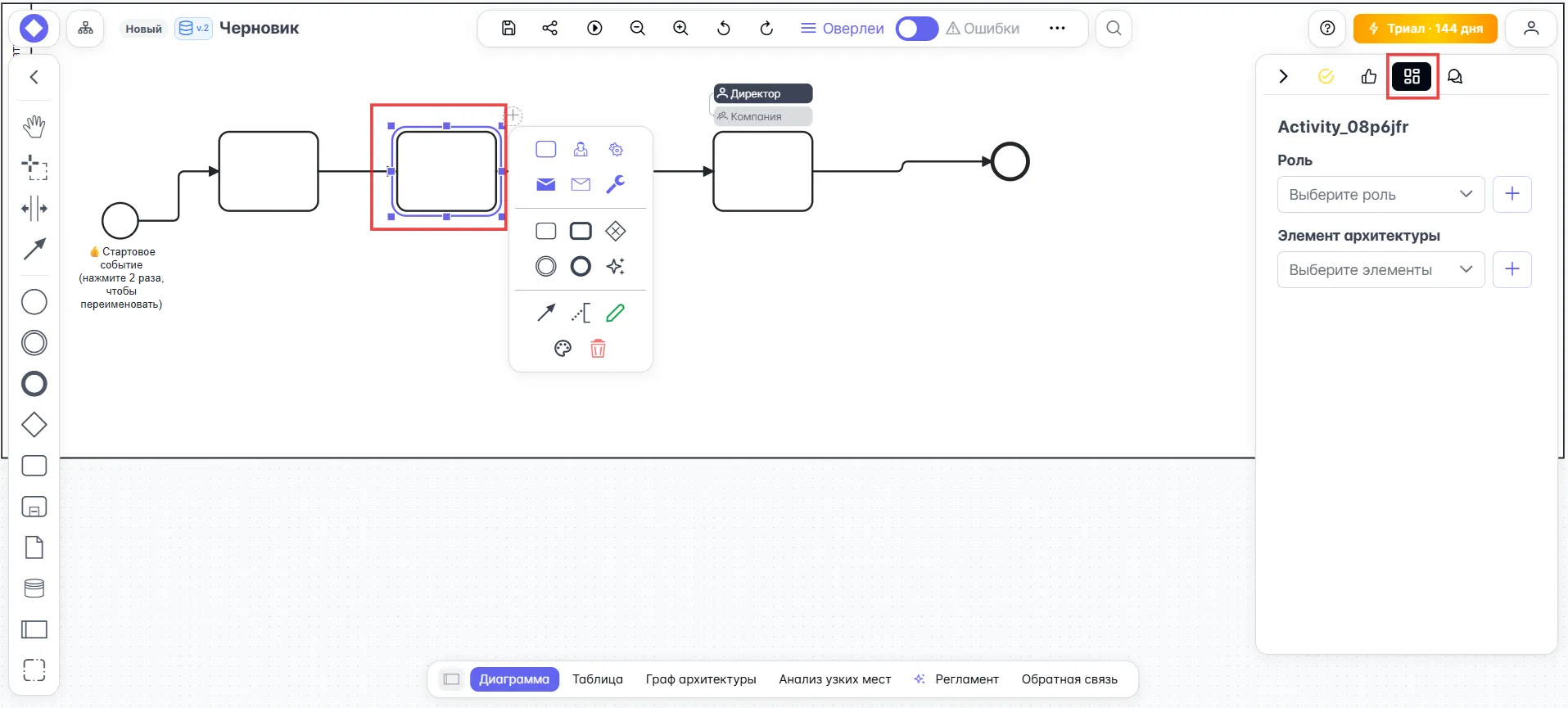Open the Граф архитектуры tab
This screenshot has width=1568, height=708.
pyautogui.click(x=700, y=679)
